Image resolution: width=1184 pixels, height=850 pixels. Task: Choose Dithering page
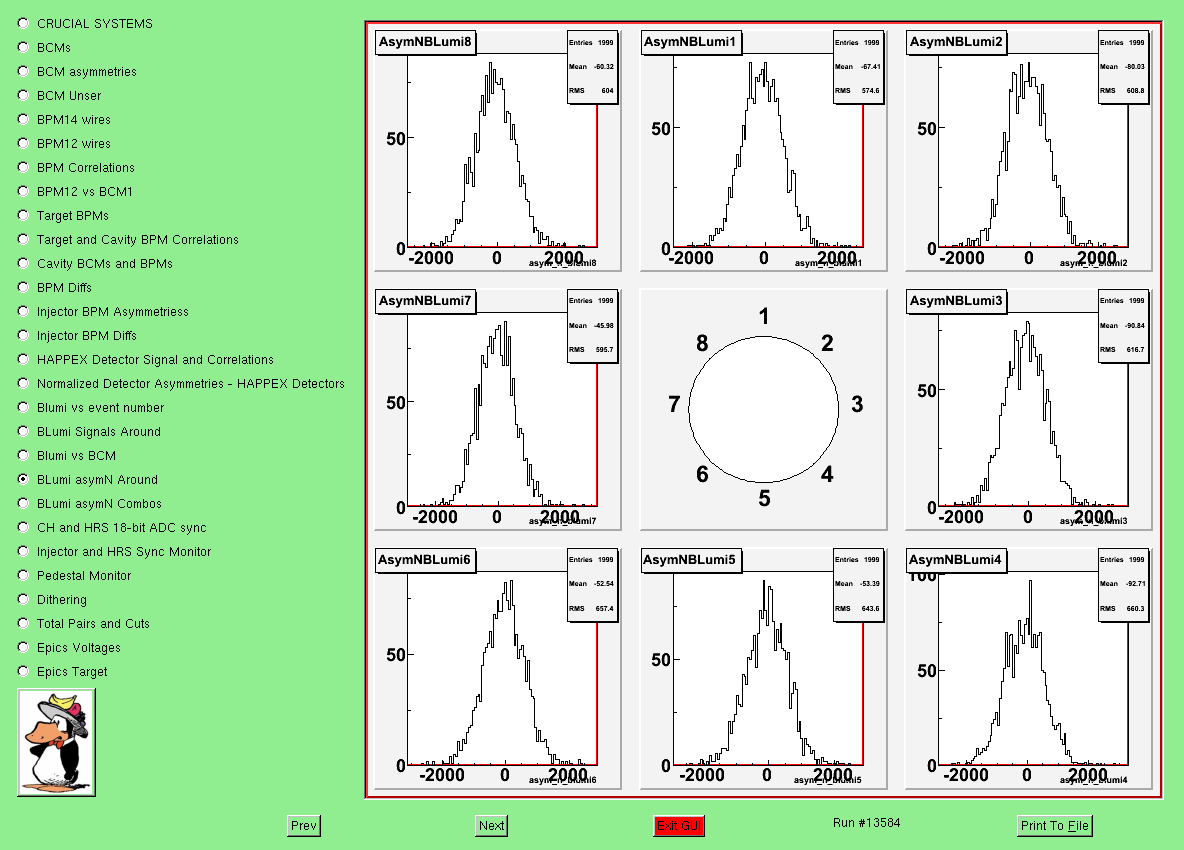click(23, 599)
